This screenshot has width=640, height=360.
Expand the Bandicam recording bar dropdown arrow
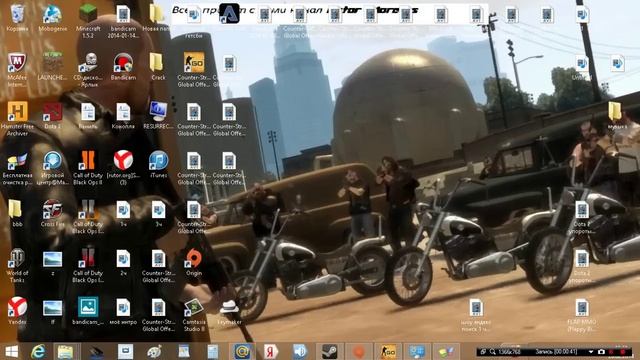591,352
